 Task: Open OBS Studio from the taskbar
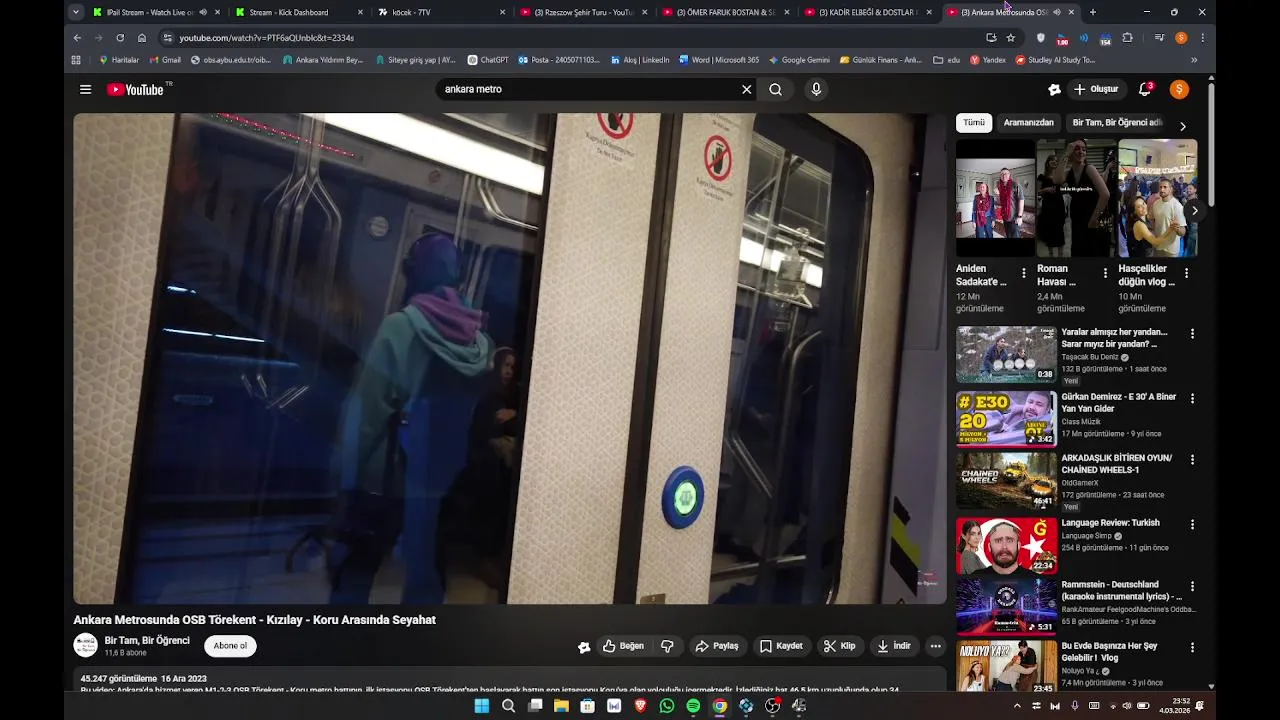[772, 706]
